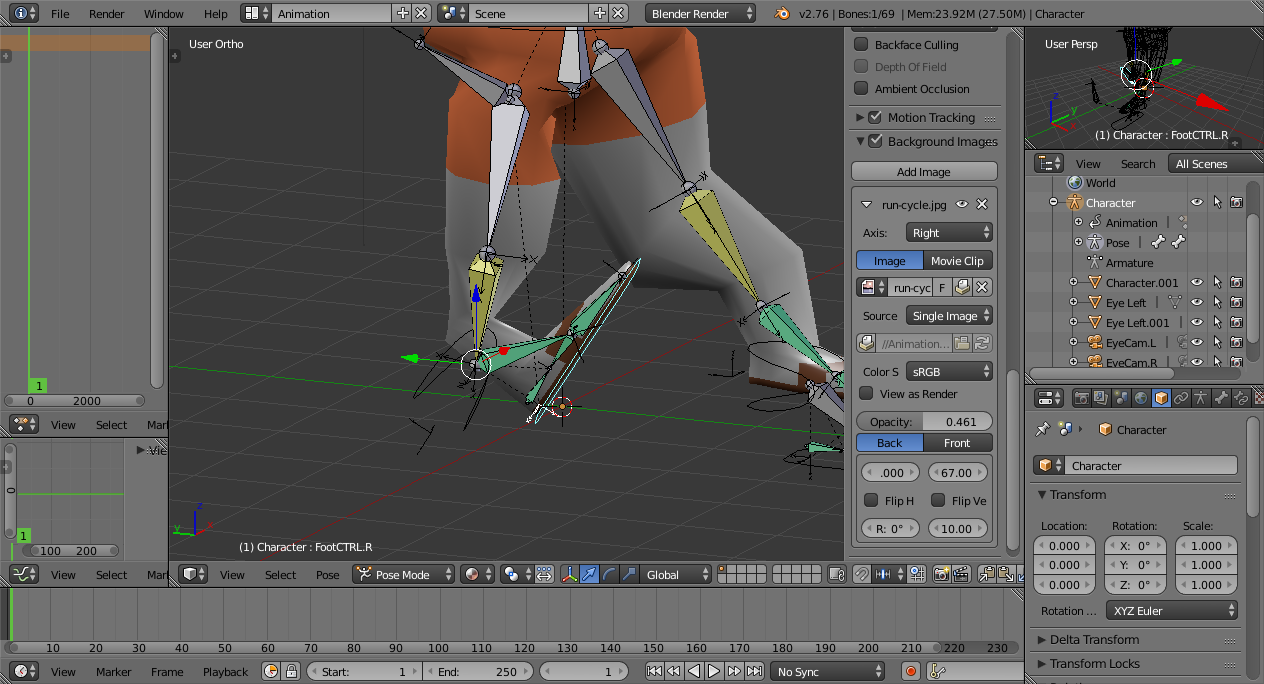Open the Scene properties tab

coord(1121,398)
